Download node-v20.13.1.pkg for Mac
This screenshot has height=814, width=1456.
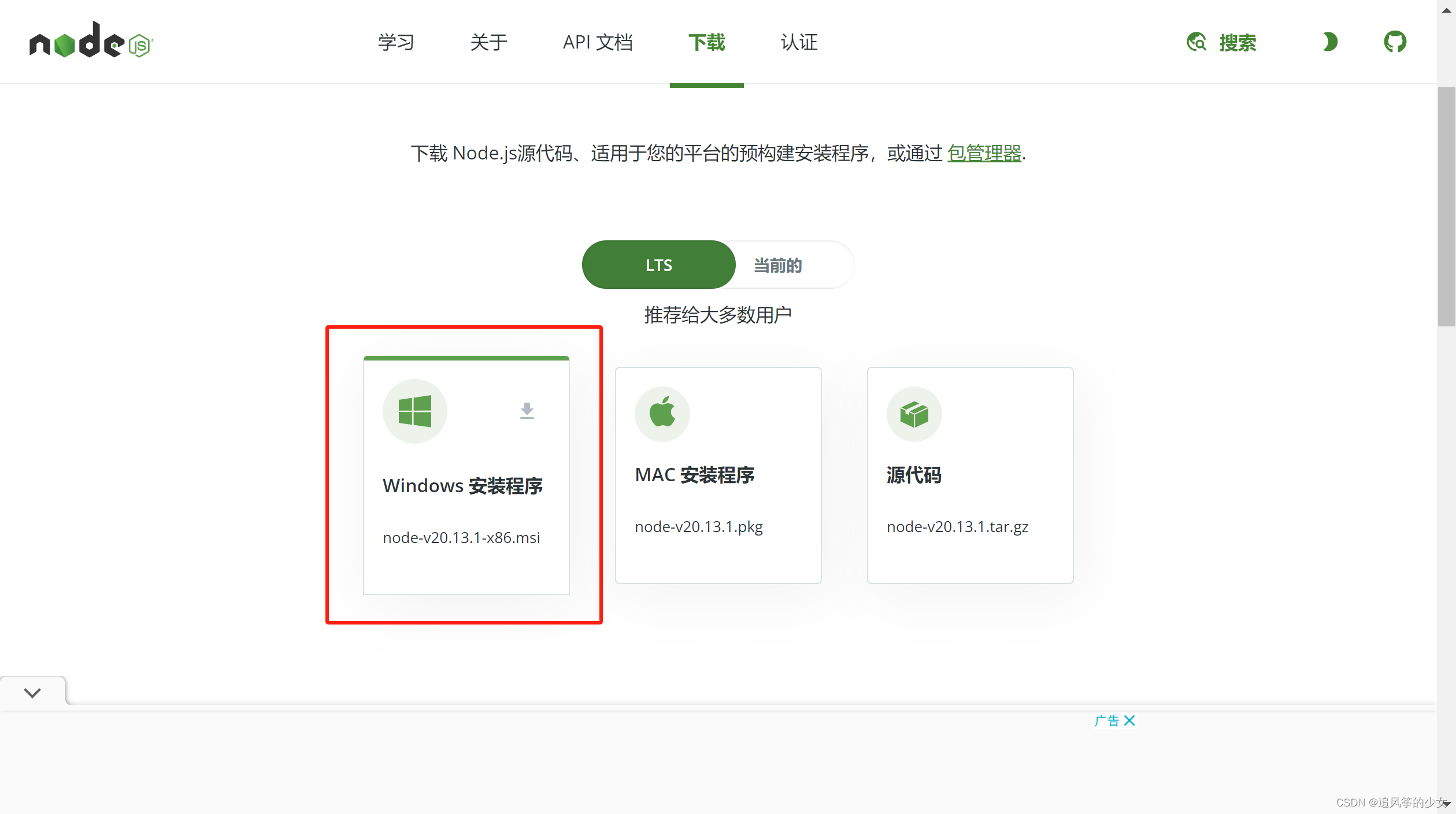(698, 526)
